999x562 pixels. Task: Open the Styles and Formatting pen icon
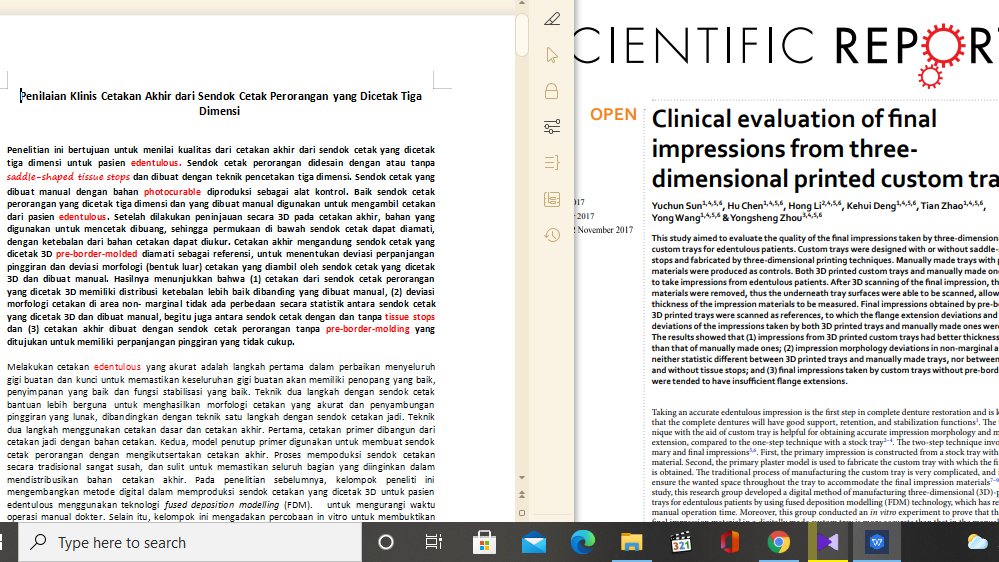coord(552,19)
